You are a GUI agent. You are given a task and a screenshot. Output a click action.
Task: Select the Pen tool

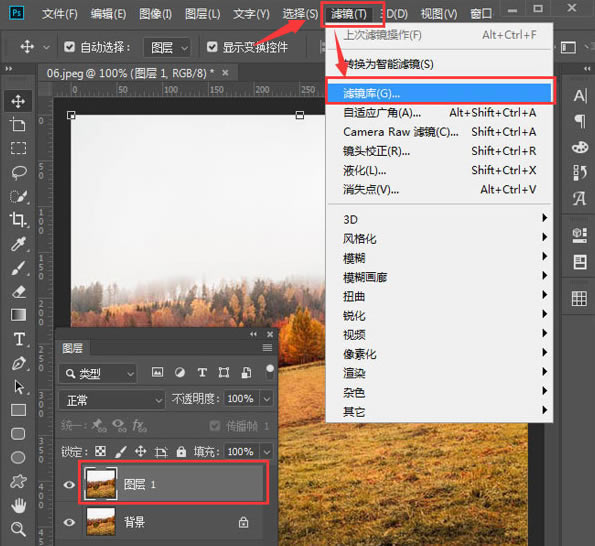[x=18, y=363]
